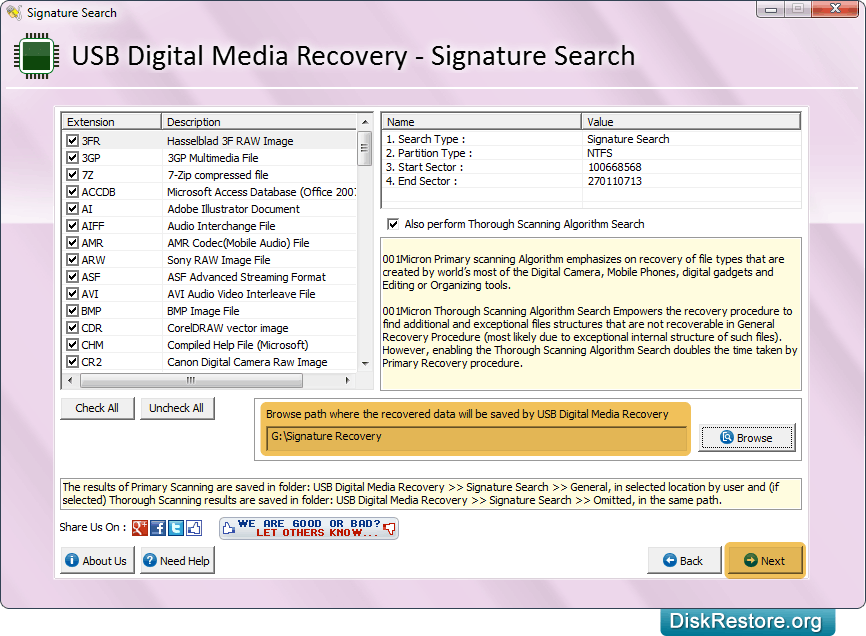Viewport: 866px width, 636px height.
Task: Click the Signature Search title bar icon
Action: point(14,12)
